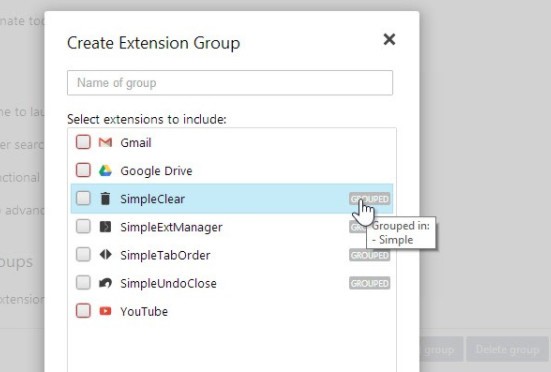The width and height of the screenshot is (551, 372).
Task: Click the GROUPED badge on SimpleUndoClose
Action: 370,283
